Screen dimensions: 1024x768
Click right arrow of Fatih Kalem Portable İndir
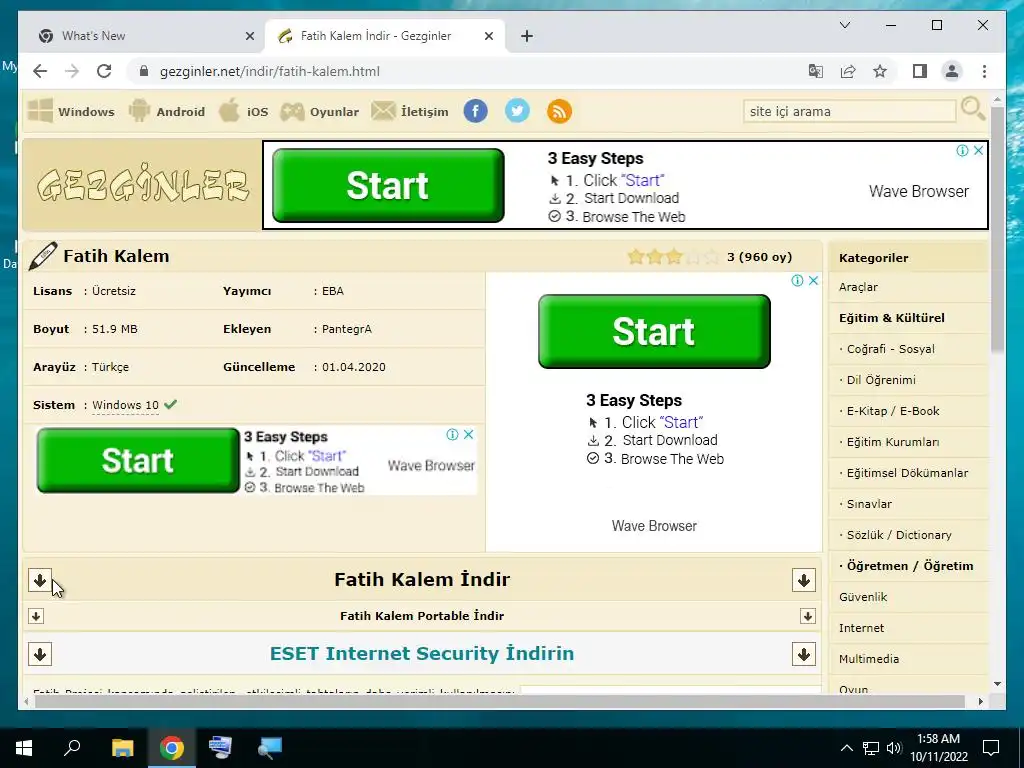[x=808, y=616]
